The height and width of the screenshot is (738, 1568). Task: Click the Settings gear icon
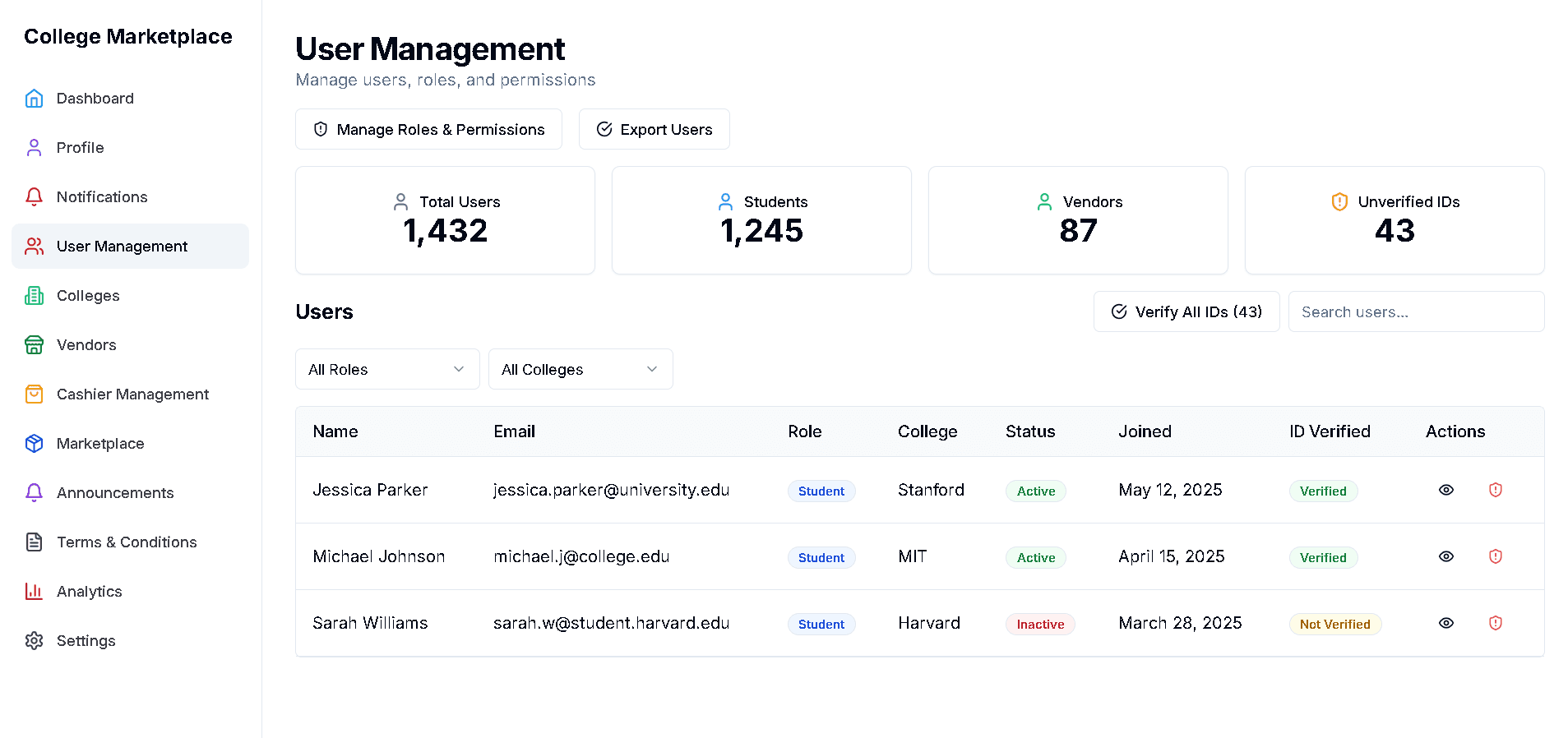click(34, 641)
